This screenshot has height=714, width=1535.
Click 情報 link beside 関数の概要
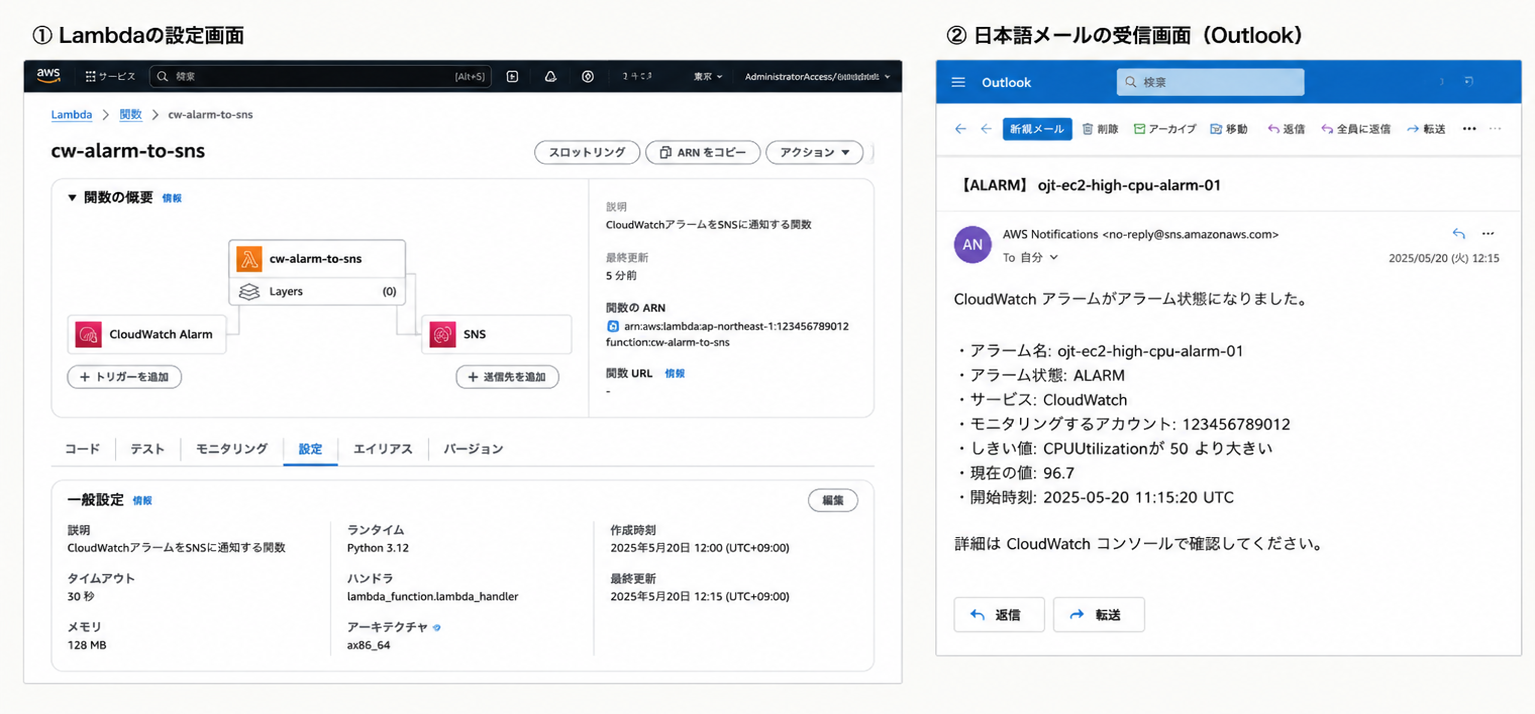pyautogui.click(x=172, y=198)
